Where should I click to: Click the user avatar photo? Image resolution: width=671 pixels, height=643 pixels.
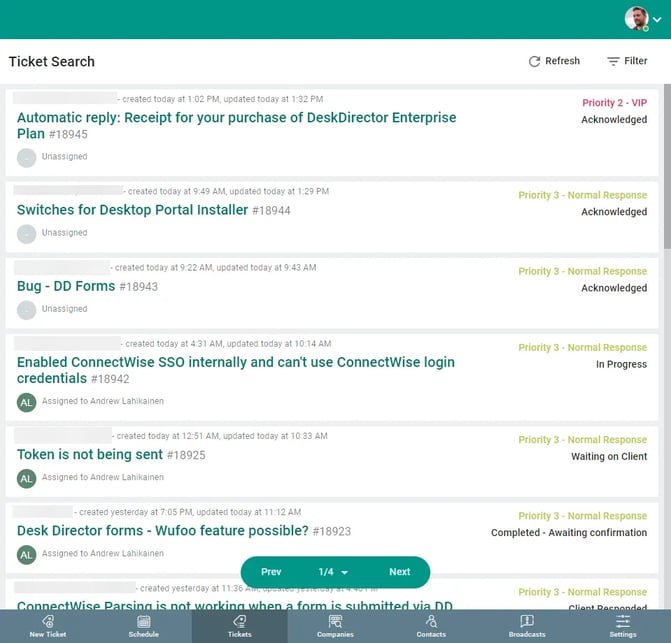click(636, 18)
